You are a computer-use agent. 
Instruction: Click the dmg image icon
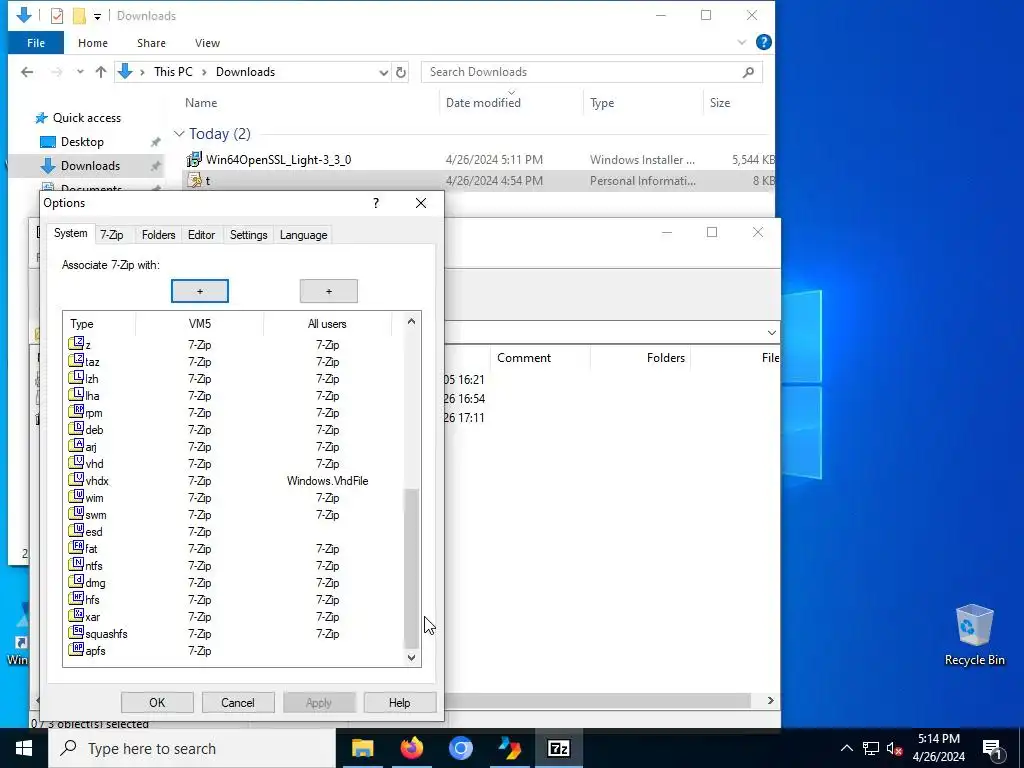pos(76,581)
